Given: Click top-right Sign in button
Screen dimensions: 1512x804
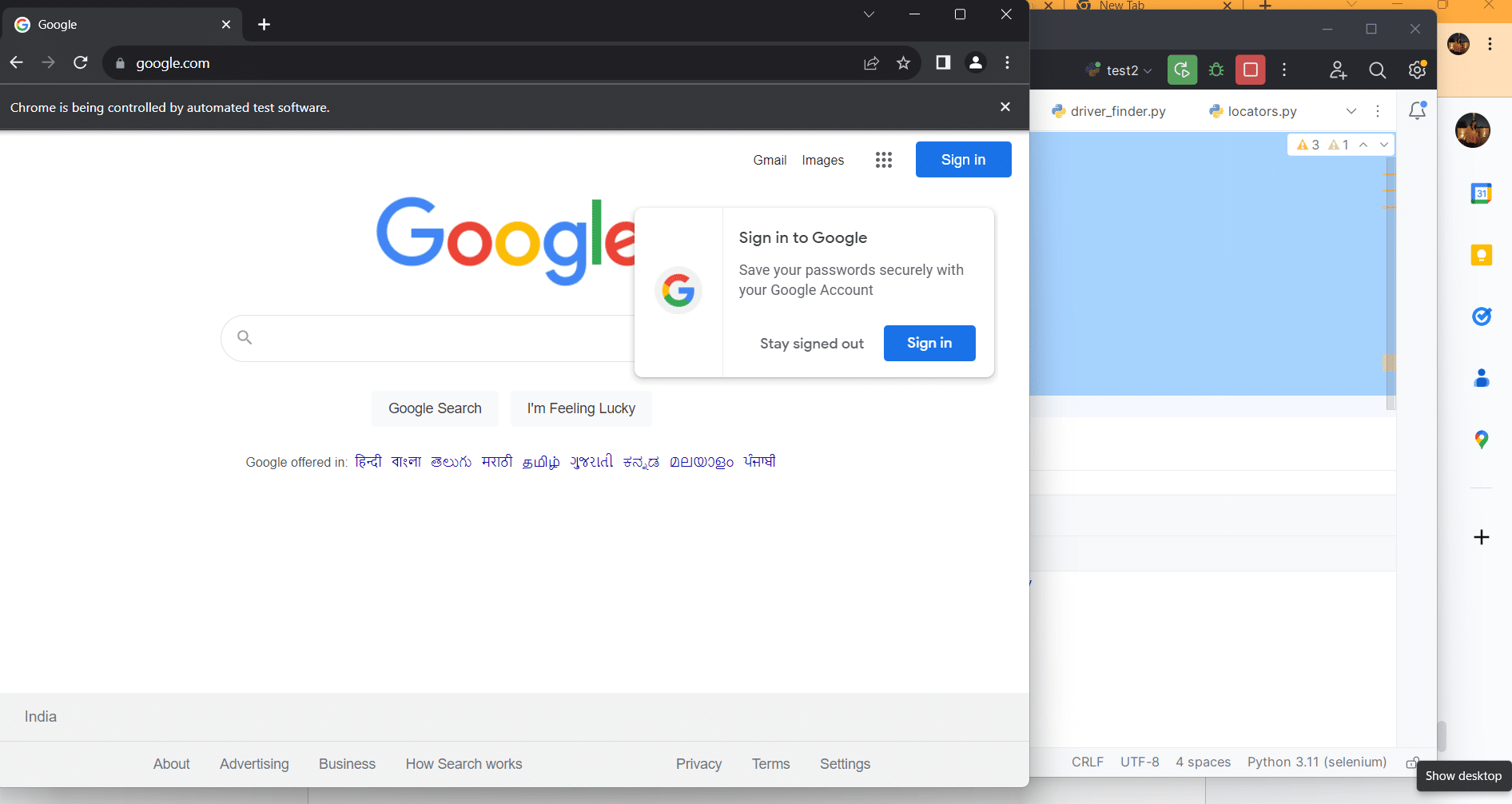Looking at the screenshot, I should click(964, 160).
